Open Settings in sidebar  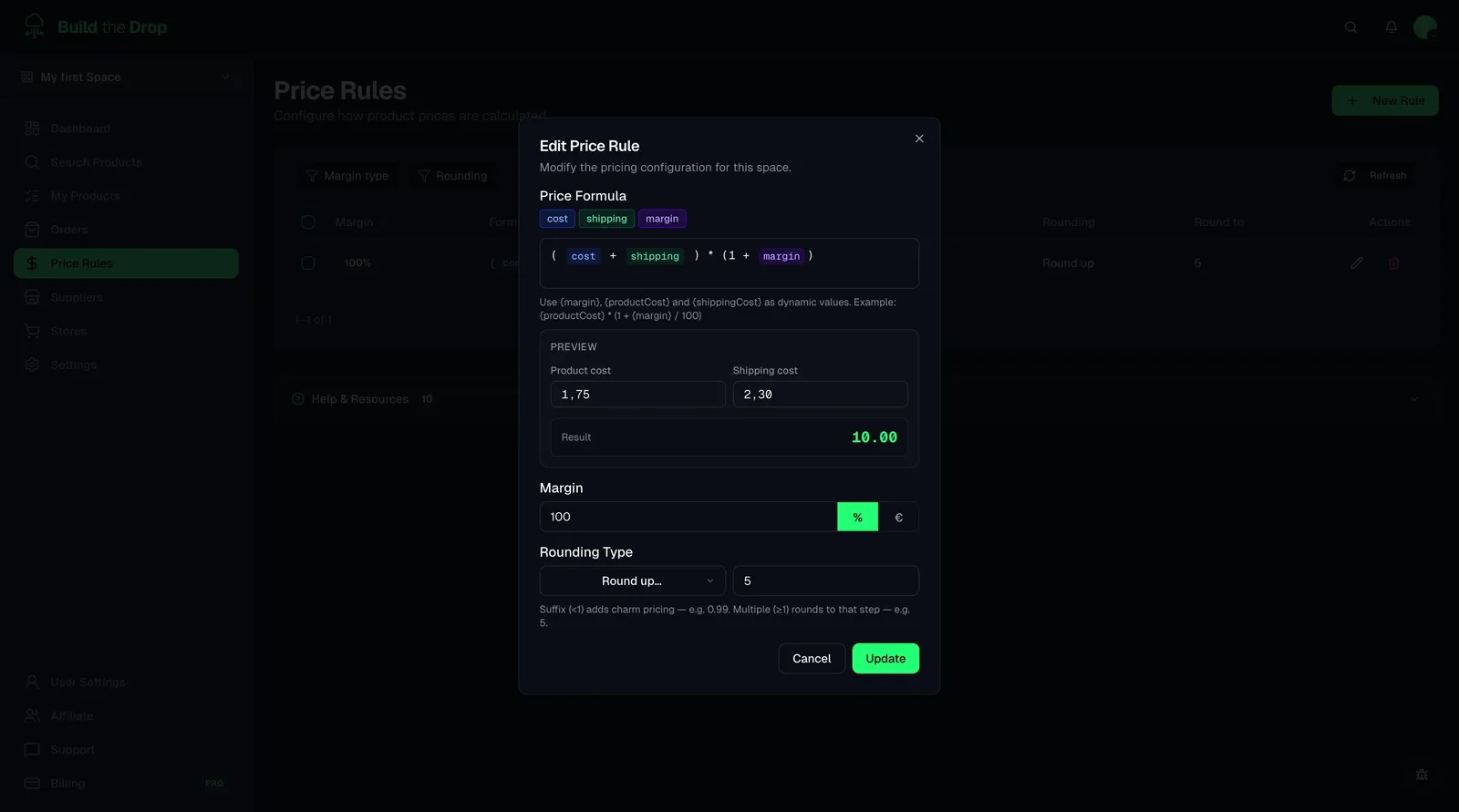point(126,365)
